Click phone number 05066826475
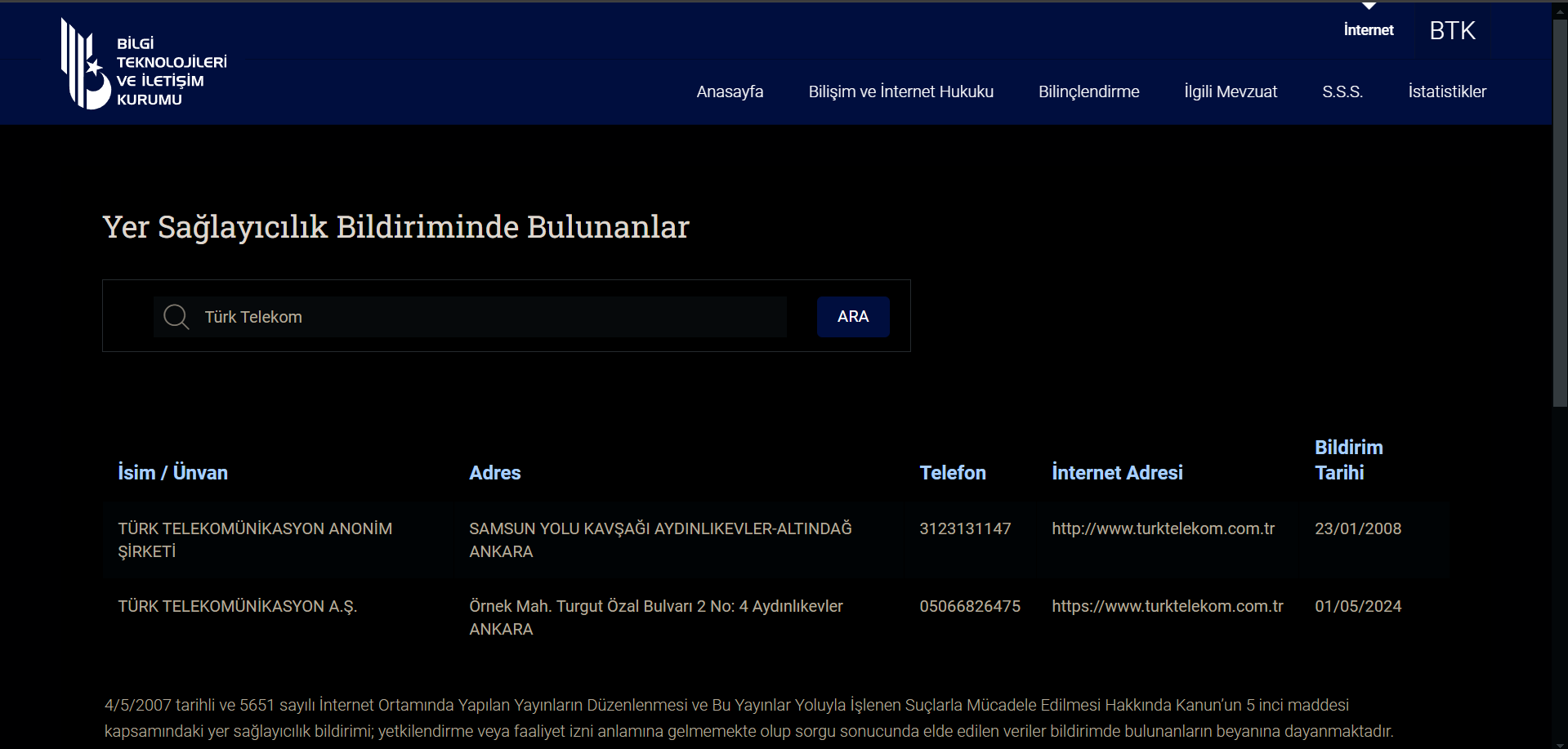Viewport: 1568px width, 749px height. point(970,606)
